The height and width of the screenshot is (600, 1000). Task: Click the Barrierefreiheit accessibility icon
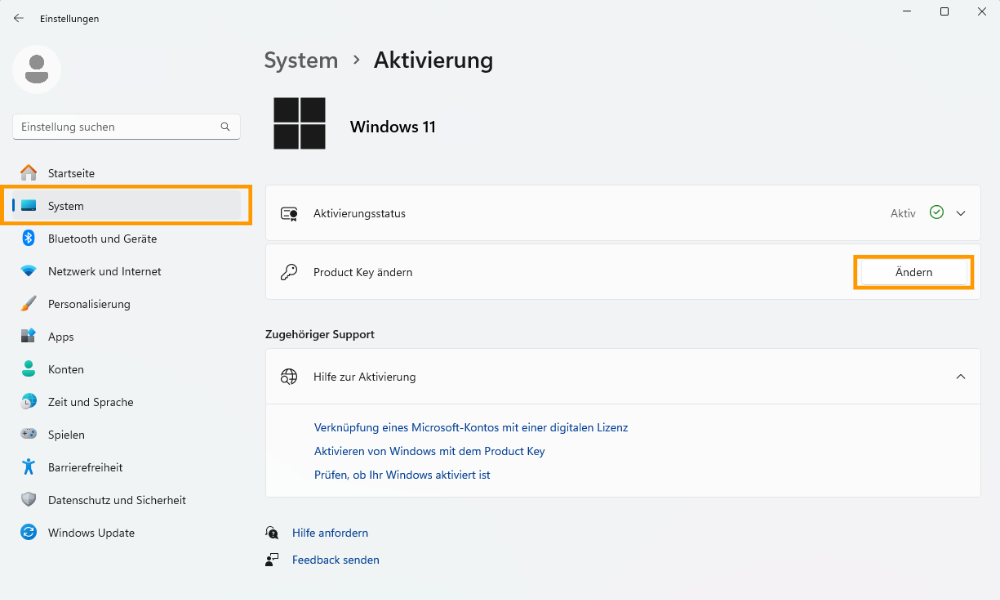point(28,467)
